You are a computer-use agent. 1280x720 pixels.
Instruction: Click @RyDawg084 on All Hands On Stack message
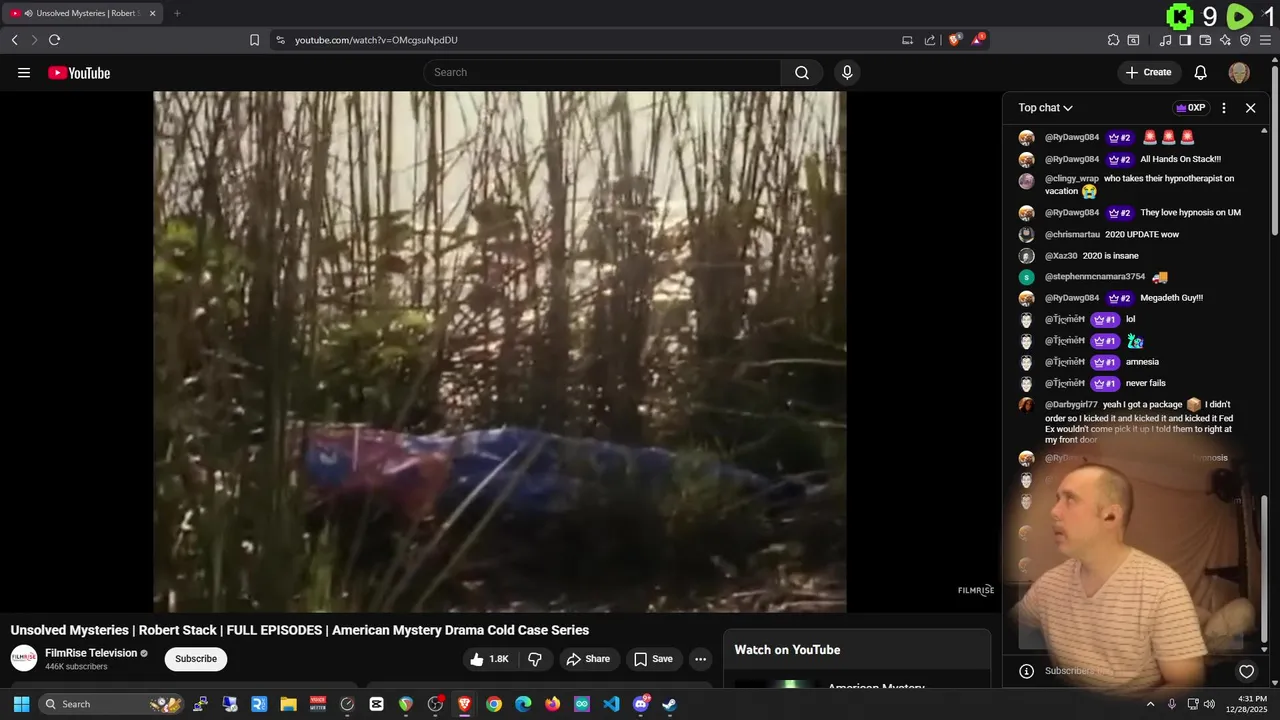pyautogui.click(x=1072, y=159)
